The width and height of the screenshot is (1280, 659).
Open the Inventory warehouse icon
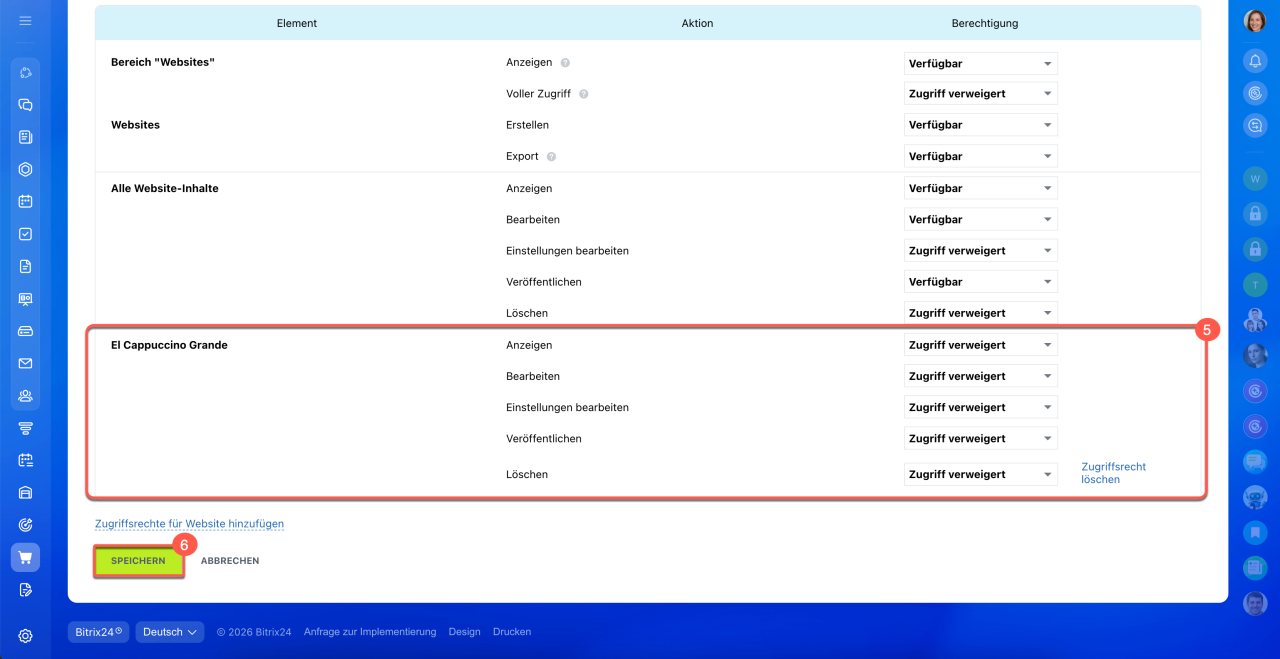click(x=25, y=492)
